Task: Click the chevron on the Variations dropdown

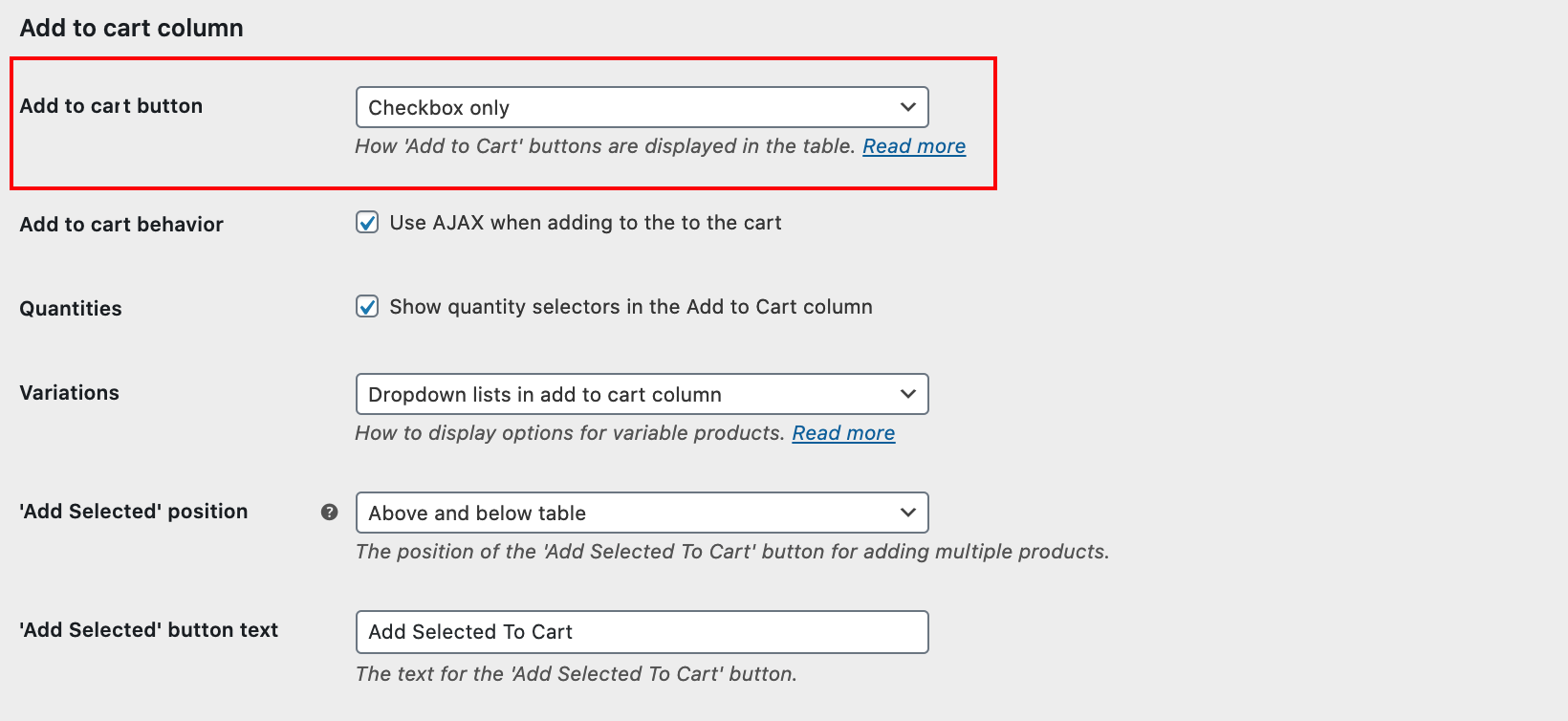Action: (906, 394)
